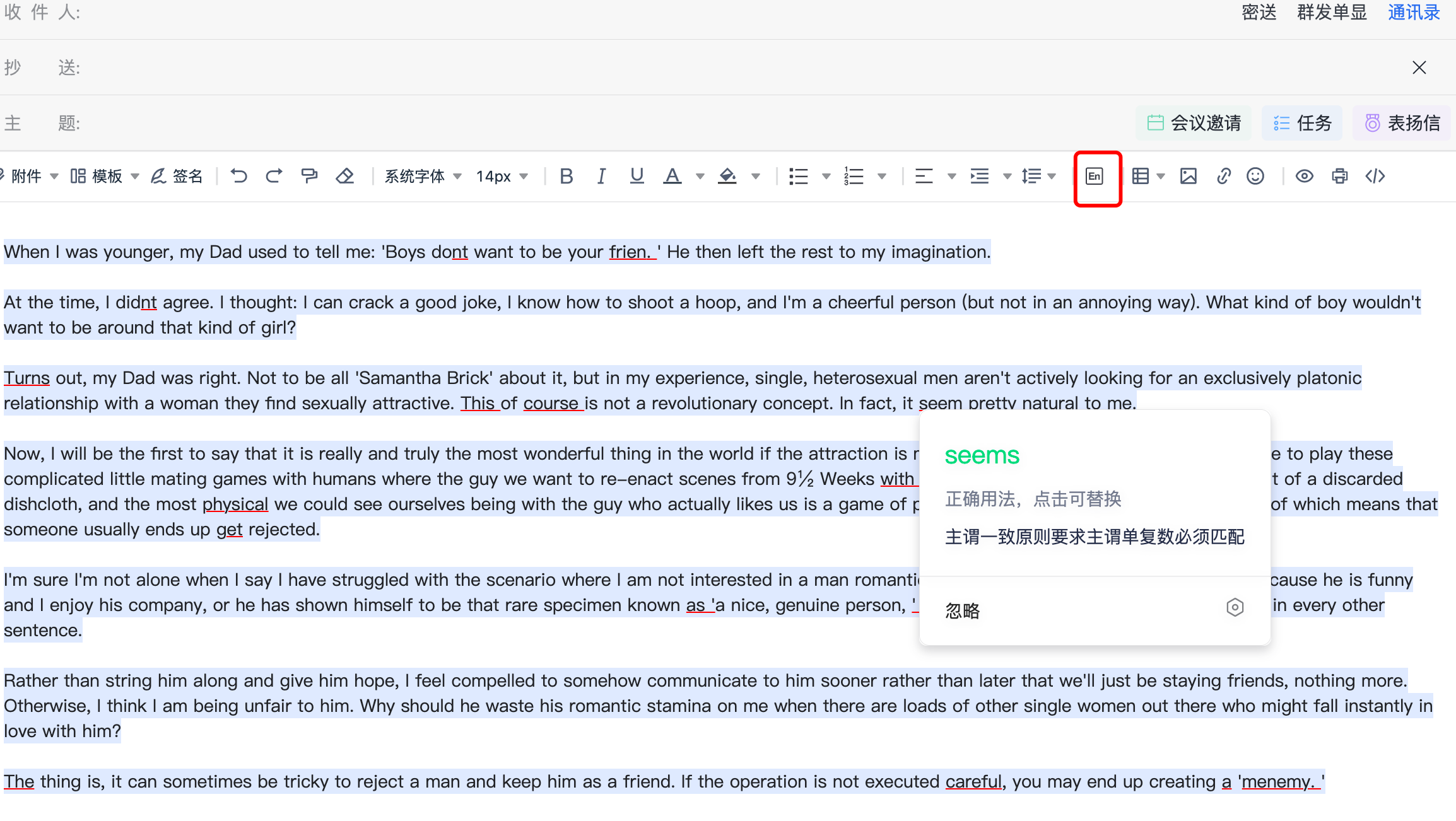
Task: Click the insert hyperlink icon
Action: (x=1223, y=176)
